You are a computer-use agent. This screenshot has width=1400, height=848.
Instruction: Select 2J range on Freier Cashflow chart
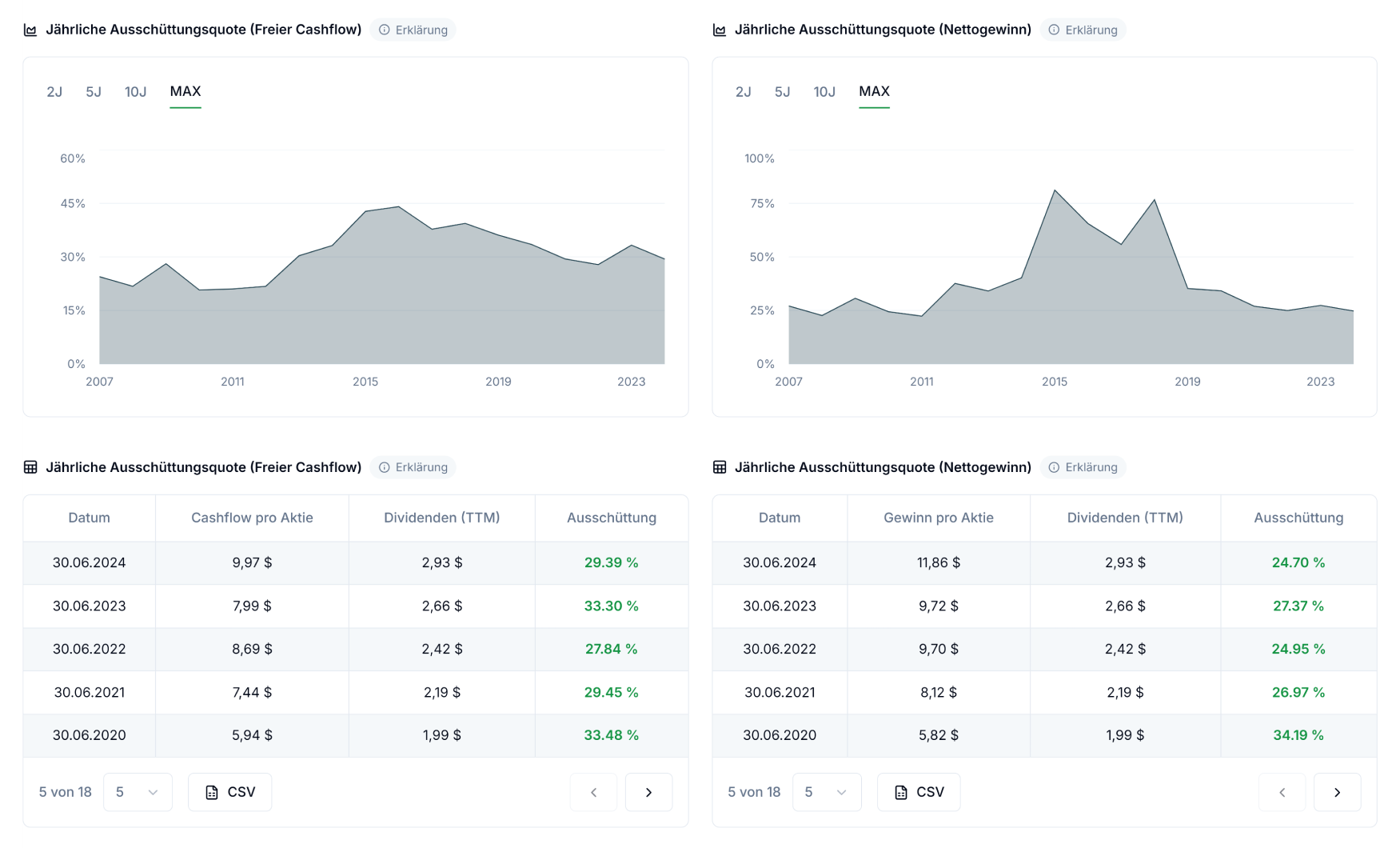[x=54, y=92]
